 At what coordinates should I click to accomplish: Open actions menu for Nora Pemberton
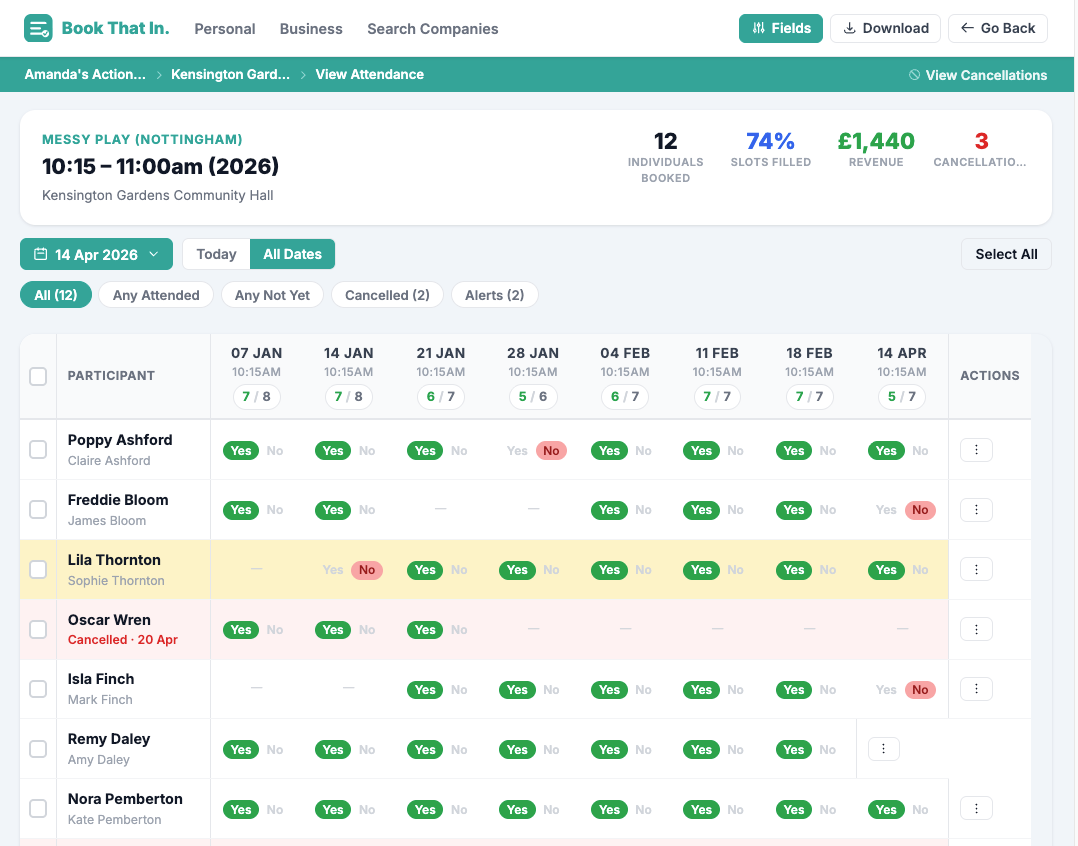pos(976,809)
